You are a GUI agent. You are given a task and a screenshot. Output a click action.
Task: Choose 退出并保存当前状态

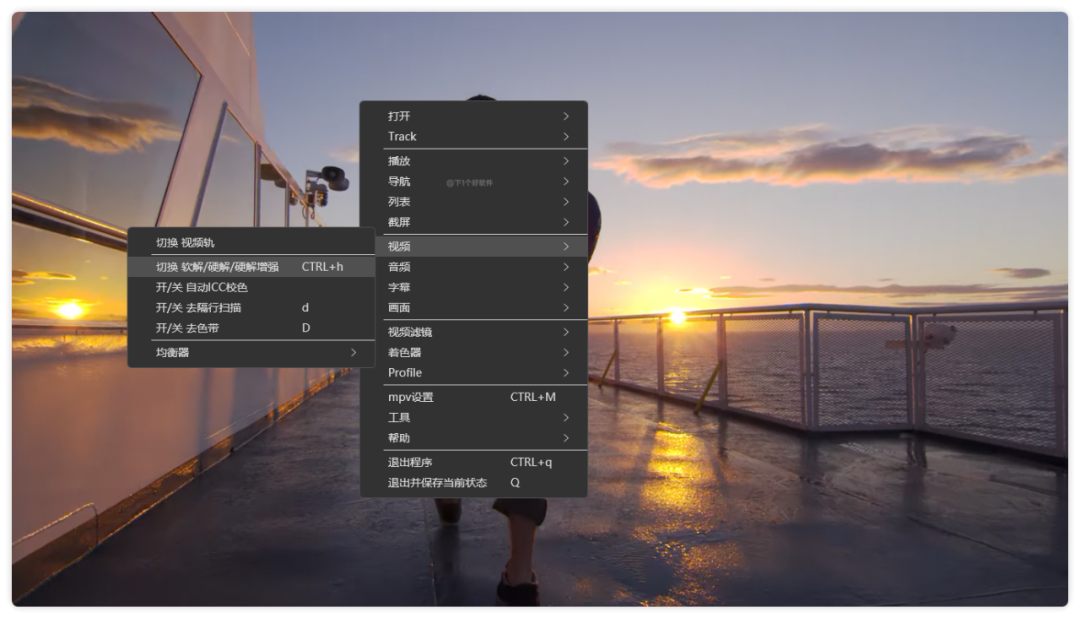coord(473,482)
